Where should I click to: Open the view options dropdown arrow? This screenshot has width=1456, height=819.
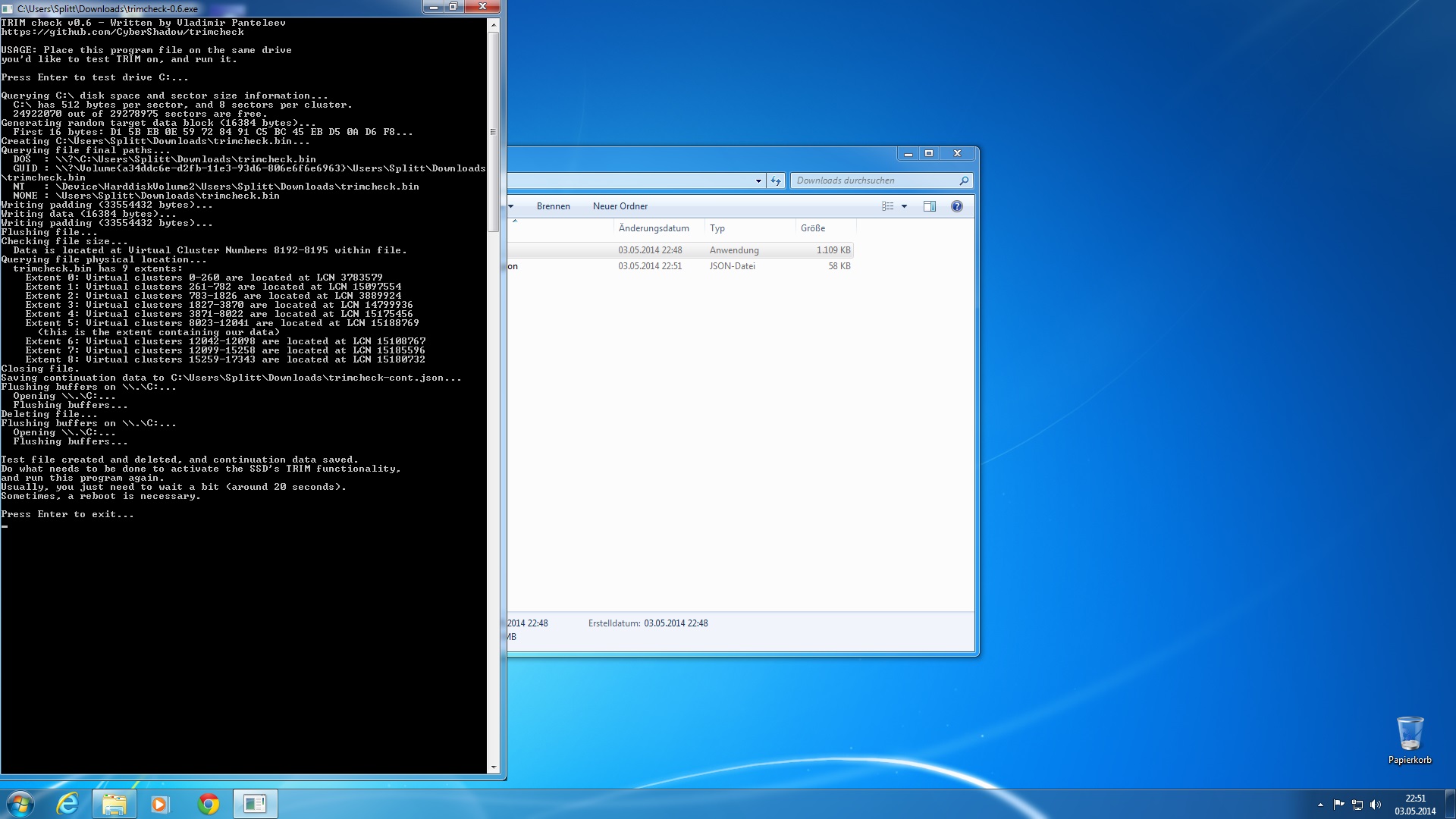pos(904,206)
